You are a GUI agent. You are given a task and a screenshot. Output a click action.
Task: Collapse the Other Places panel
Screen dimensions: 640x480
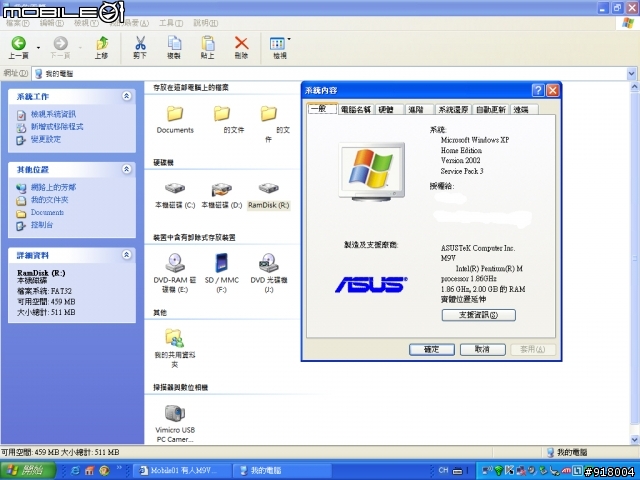tap(127, 169)
